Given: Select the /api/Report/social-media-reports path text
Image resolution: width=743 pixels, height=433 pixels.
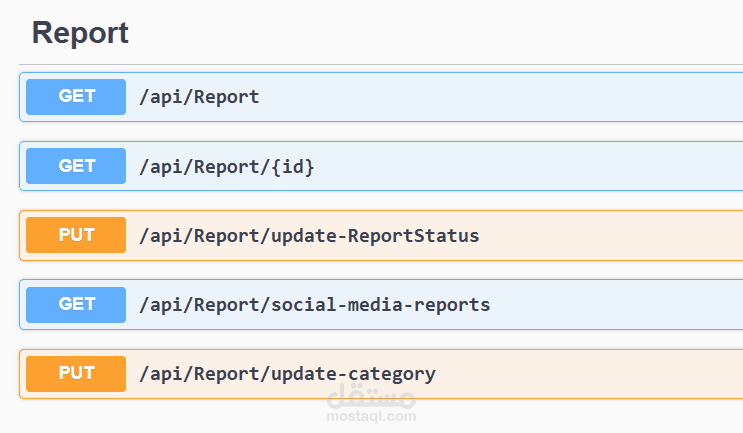Looking at the screenshot, I should pos(314,304).
